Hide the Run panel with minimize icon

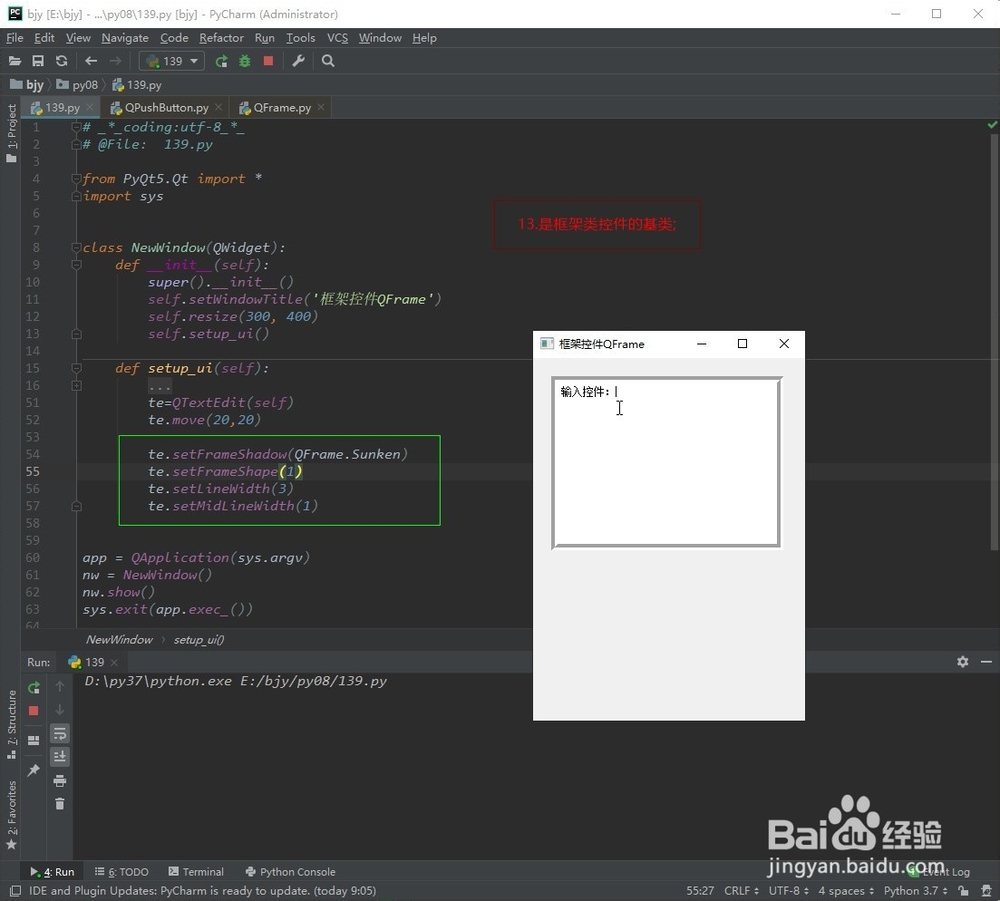(986, 662)
